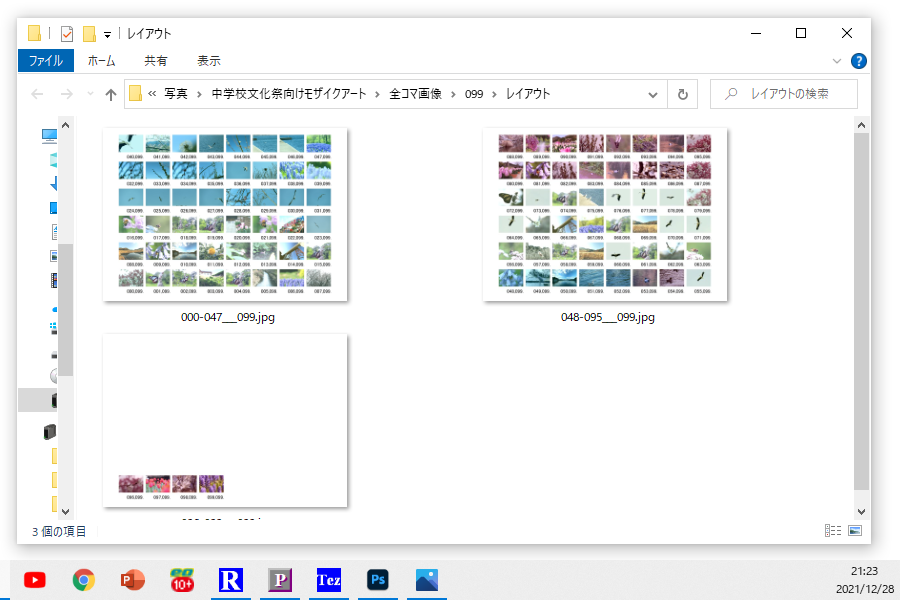The width and height of the screenshot is (900, 600).
Task: Click the navigation pane scroll-up arrow
Action: pyautogui.click(x=65, y=125)
